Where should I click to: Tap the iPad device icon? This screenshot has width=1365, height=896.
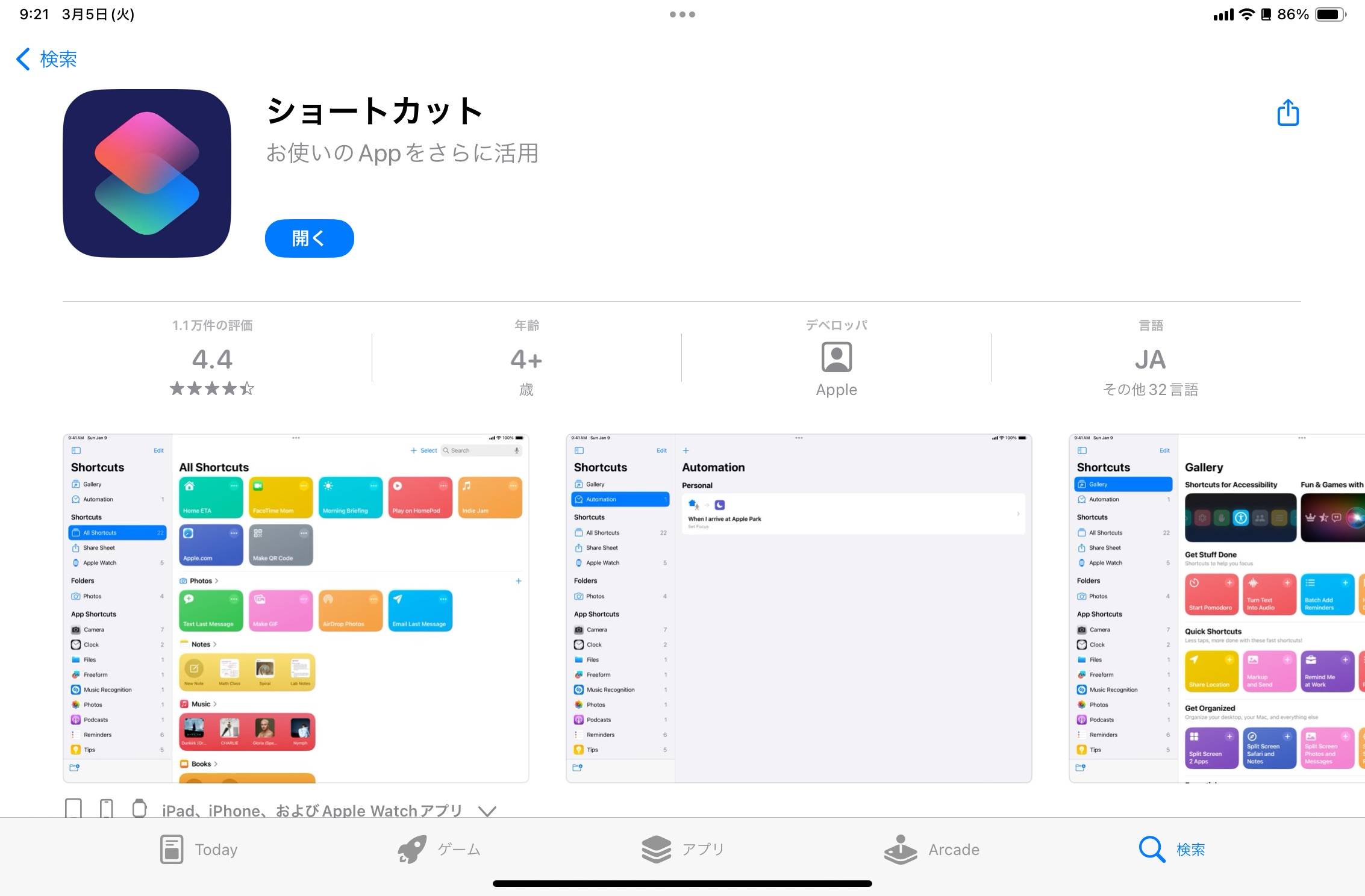73,808
